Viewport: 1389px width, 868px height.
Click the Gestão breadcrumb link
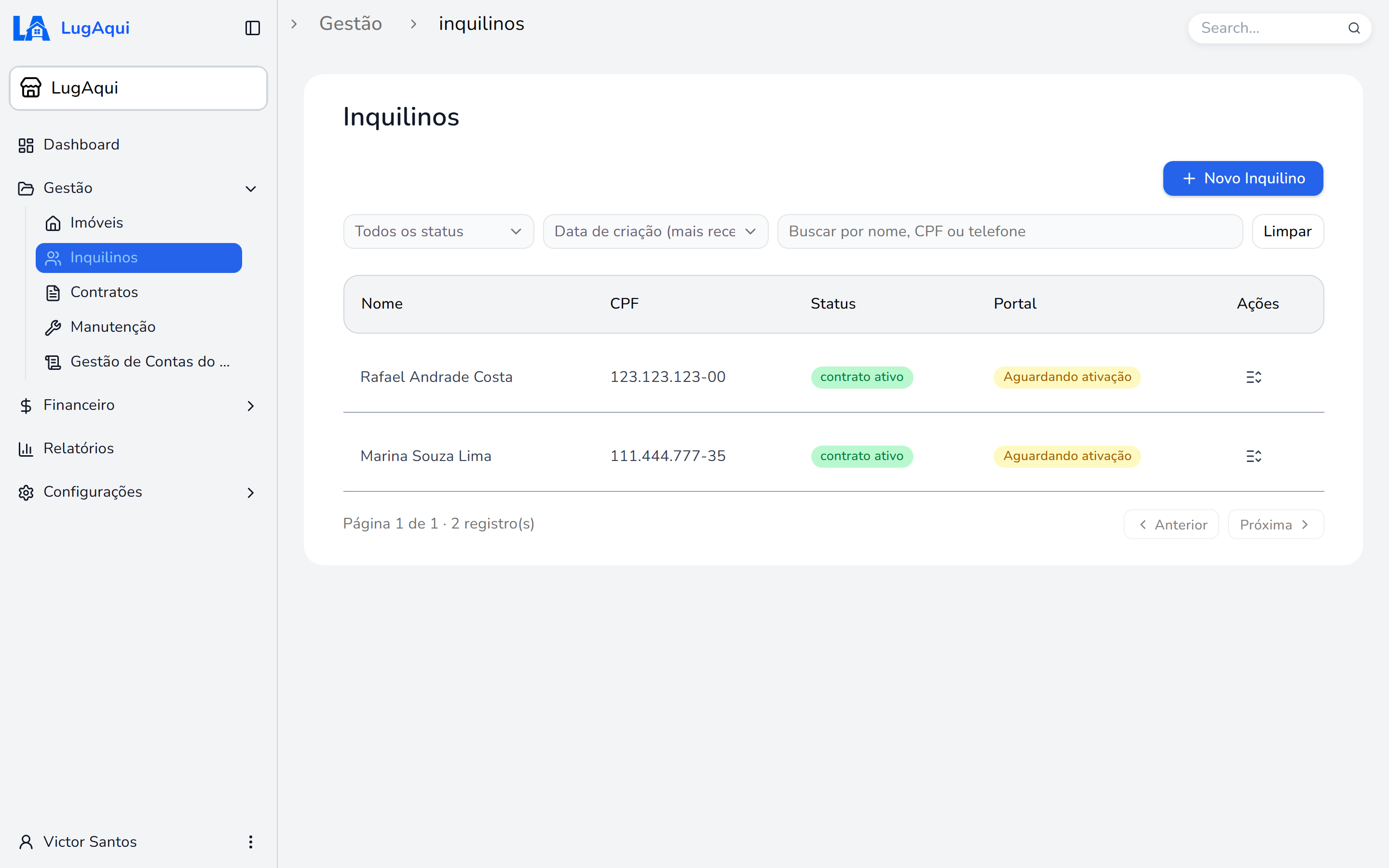[351, 24]
